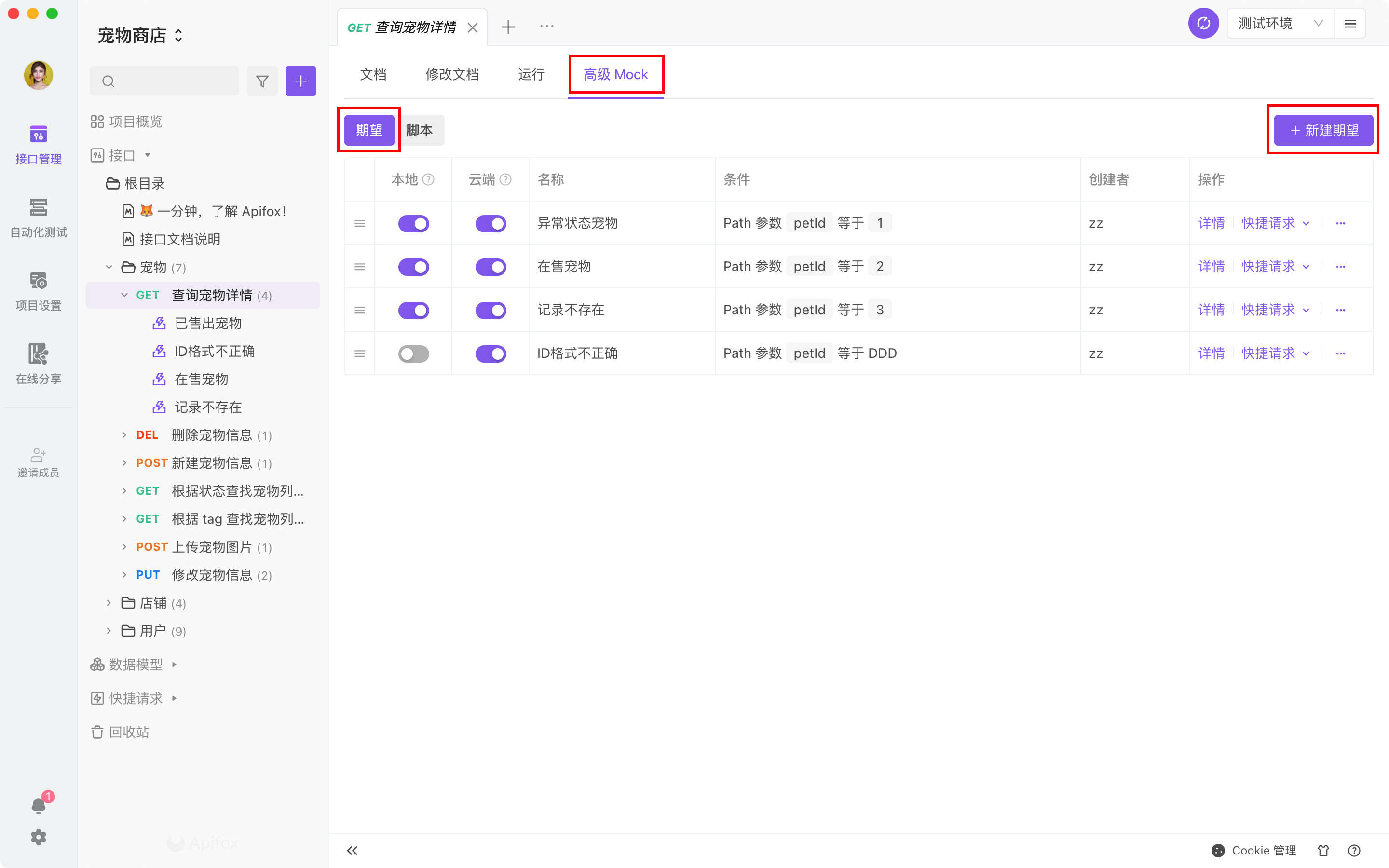Click the 新建期望 button

point(1322,130)
